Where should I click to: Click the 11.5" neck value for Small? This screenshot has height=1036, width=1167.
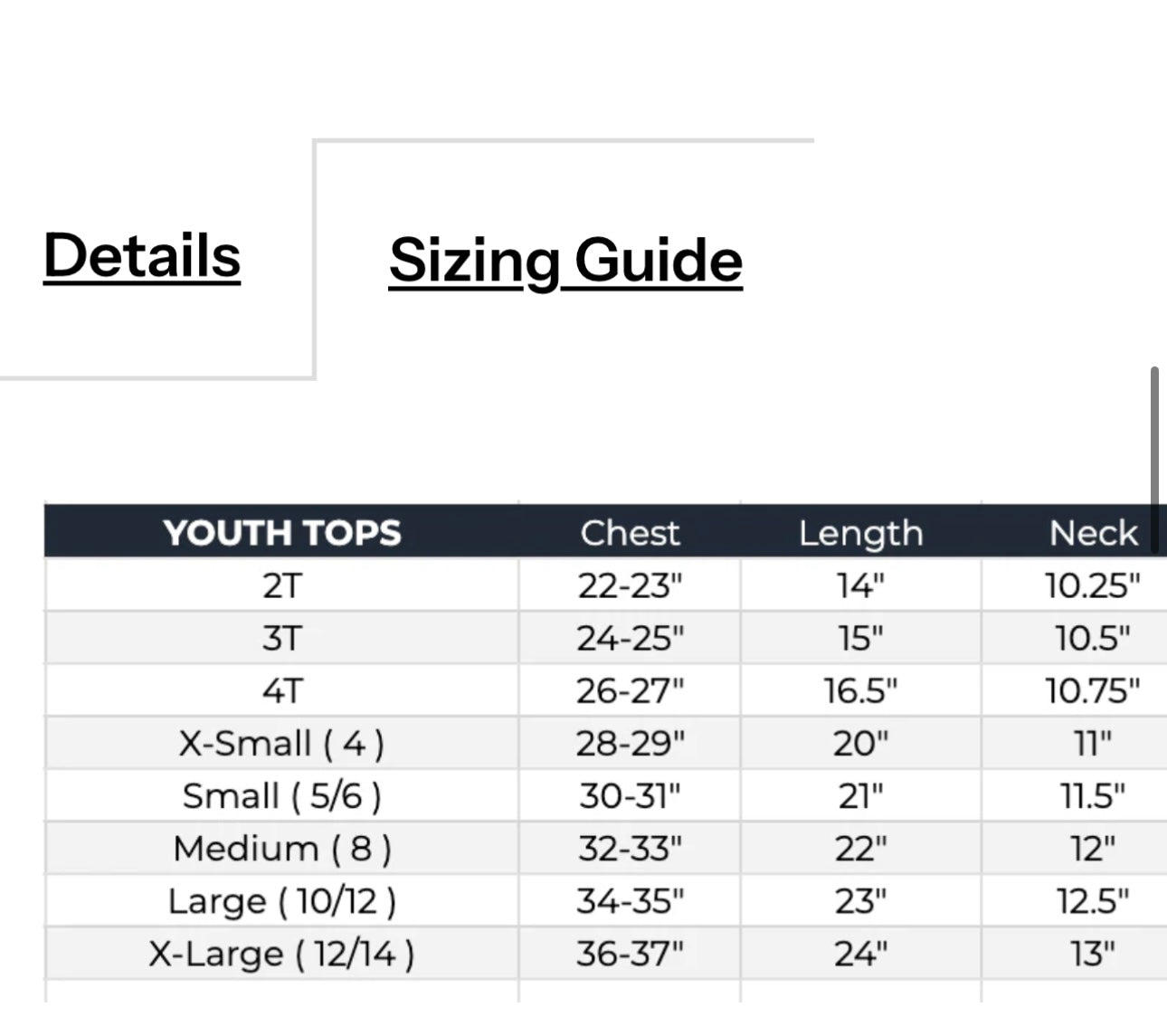tap(1094, 794)
